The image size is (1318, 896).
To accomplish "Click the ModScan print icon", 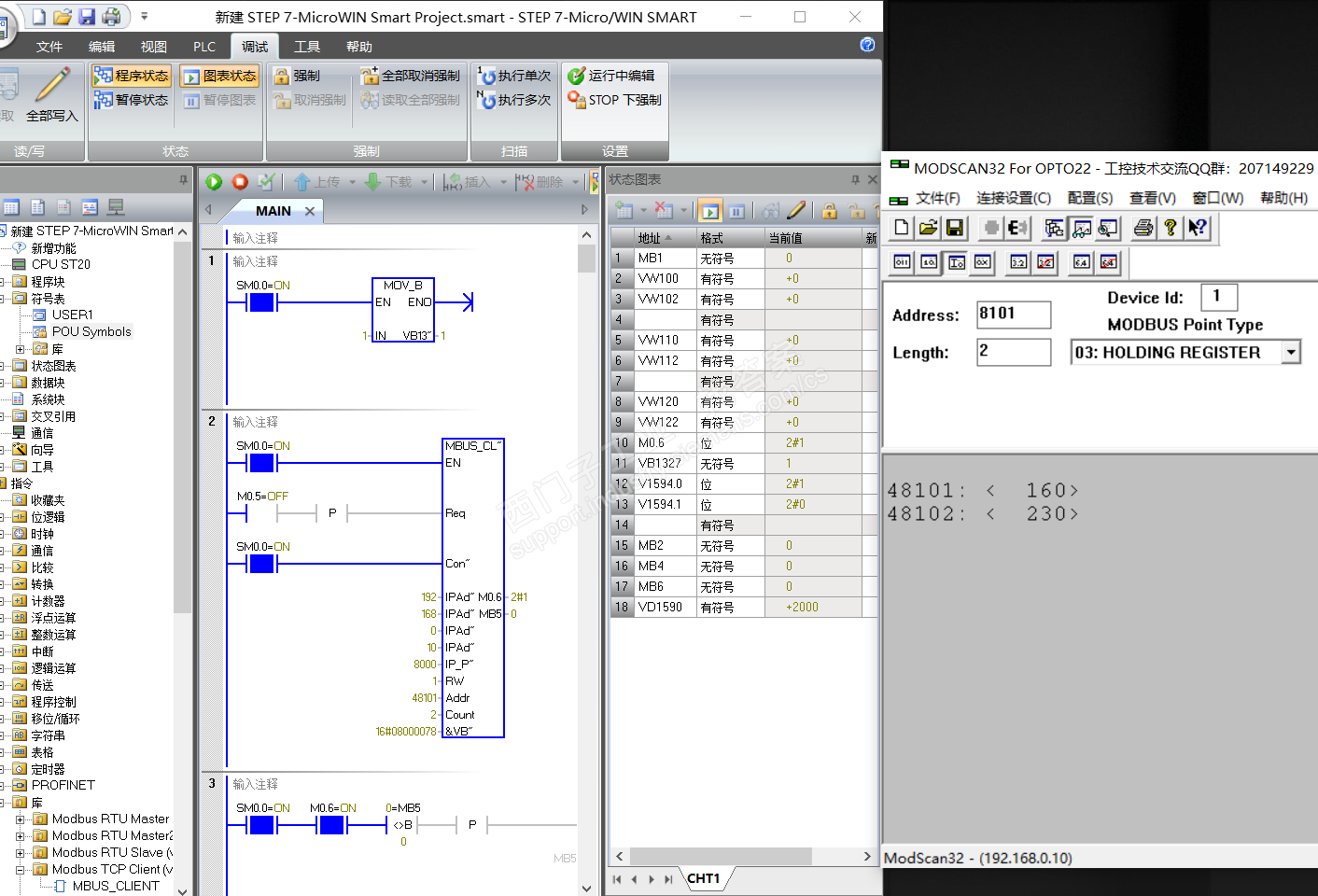I will 1143,228.
